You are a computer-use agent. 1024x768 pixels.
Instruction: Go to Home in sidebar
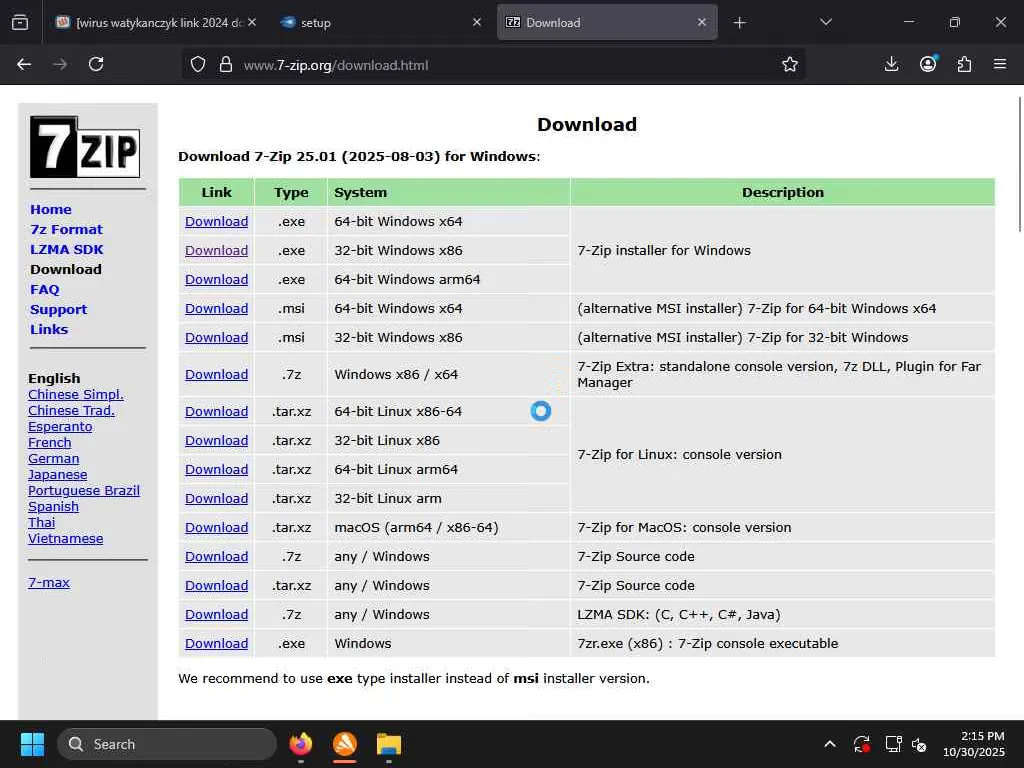coord(51,210)
